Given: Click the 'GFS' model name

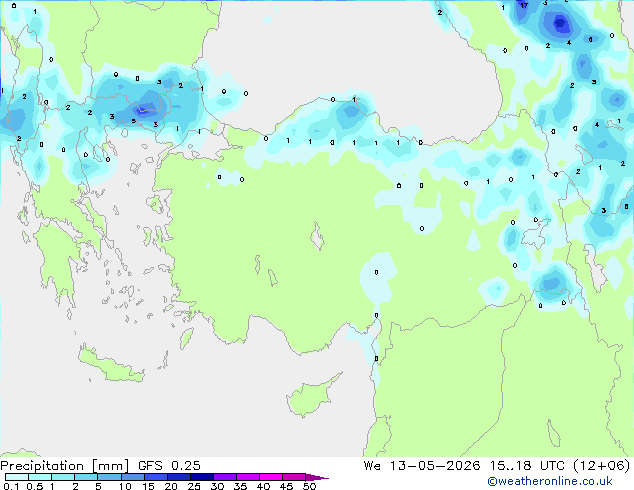Looking at the screenshot, I should click(150, 466).
